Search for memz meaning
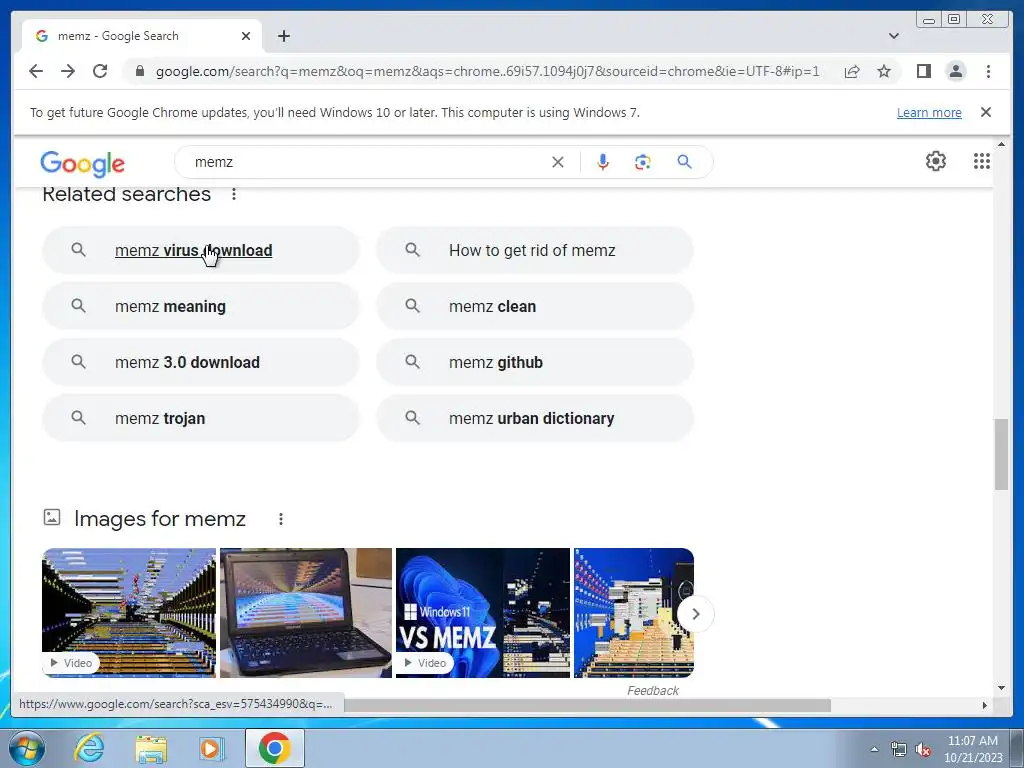1024x768 pixels. pos(200,306)
